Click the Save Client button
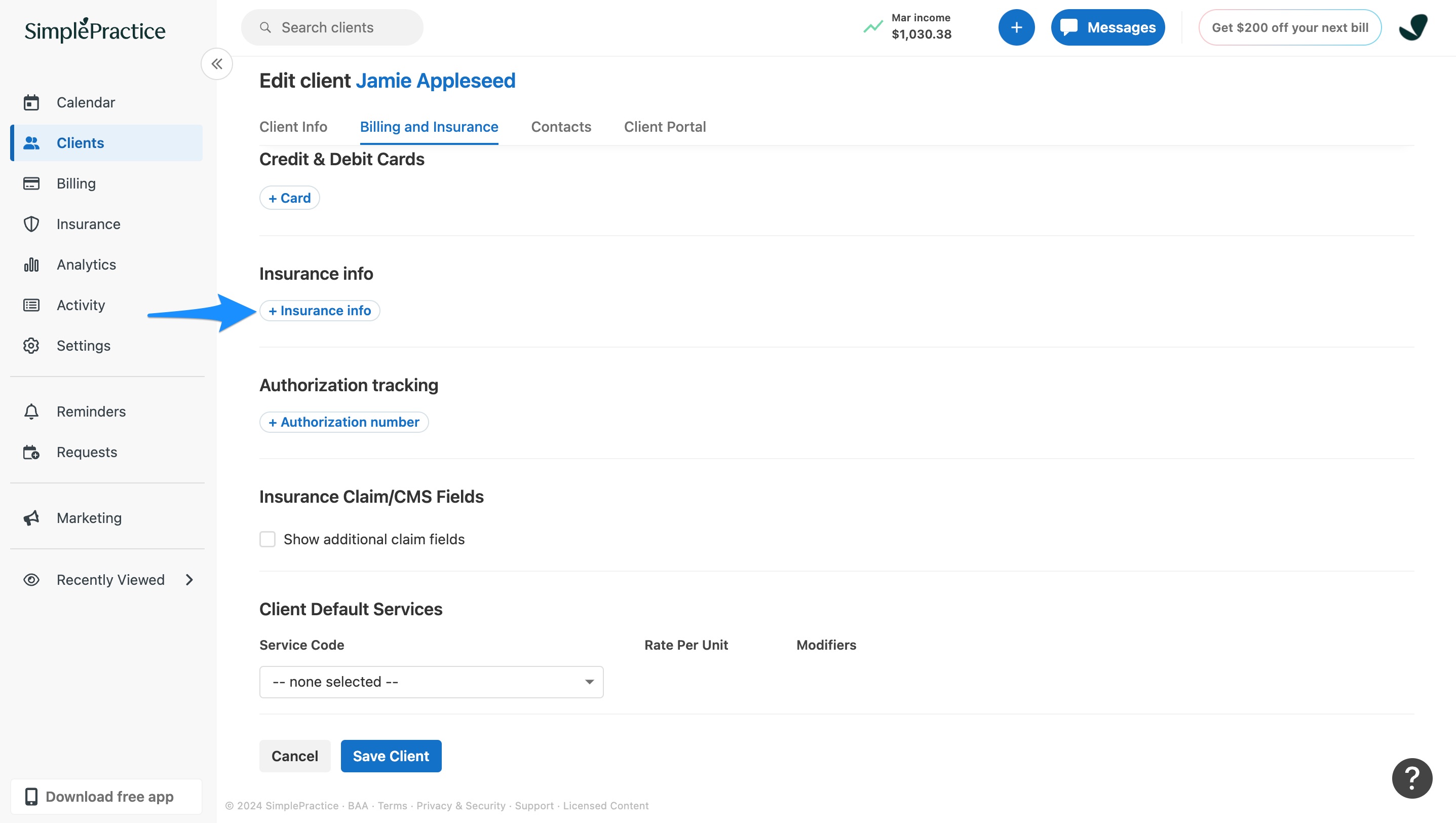1456x823 pixels. (391, 756)
